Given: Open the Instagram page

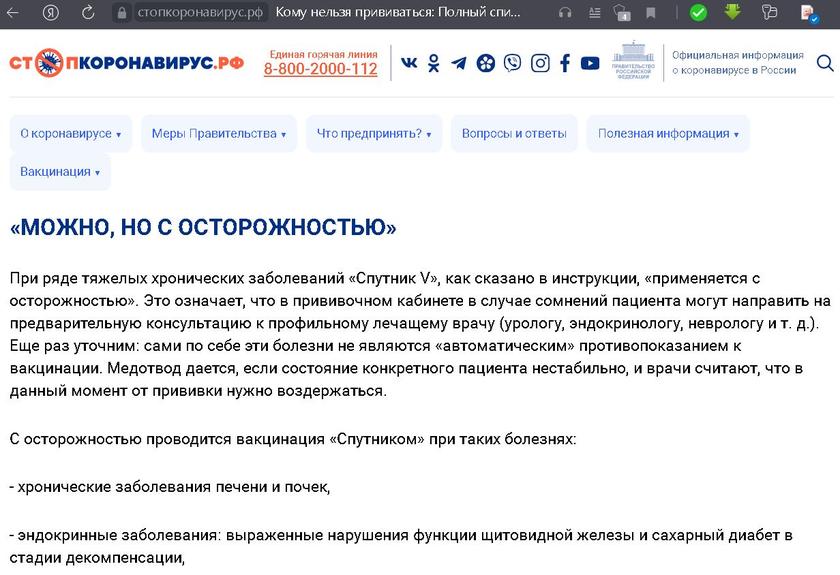Looking at the screenshot, I should click(540, 63).
